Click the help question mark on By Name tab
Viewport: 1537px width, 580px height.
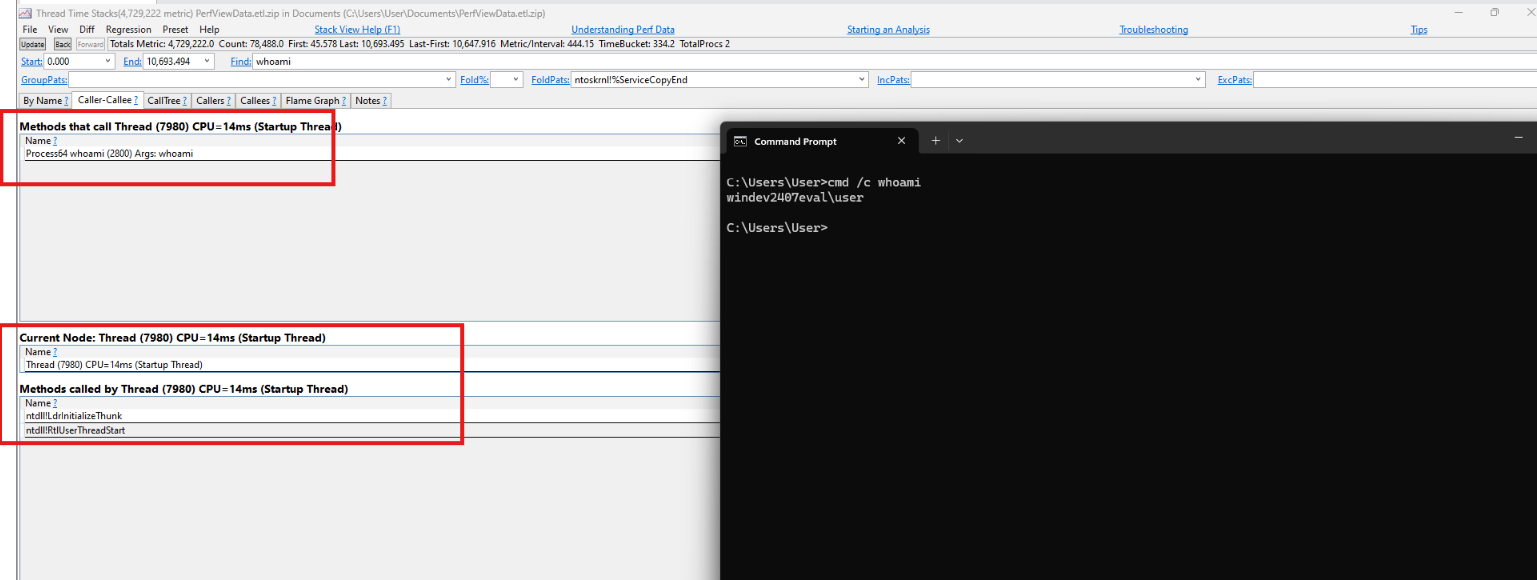pos(66,101)
